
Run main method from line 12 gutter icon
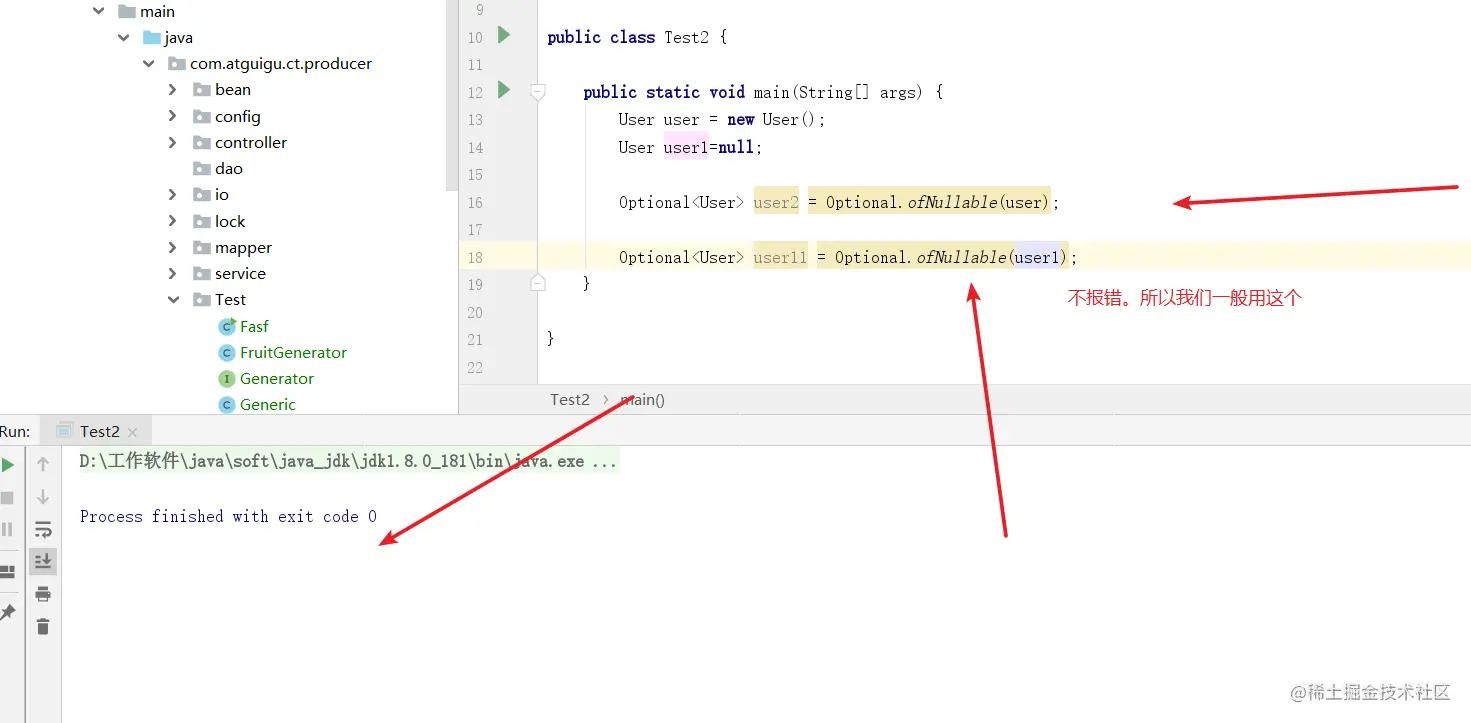504,90
